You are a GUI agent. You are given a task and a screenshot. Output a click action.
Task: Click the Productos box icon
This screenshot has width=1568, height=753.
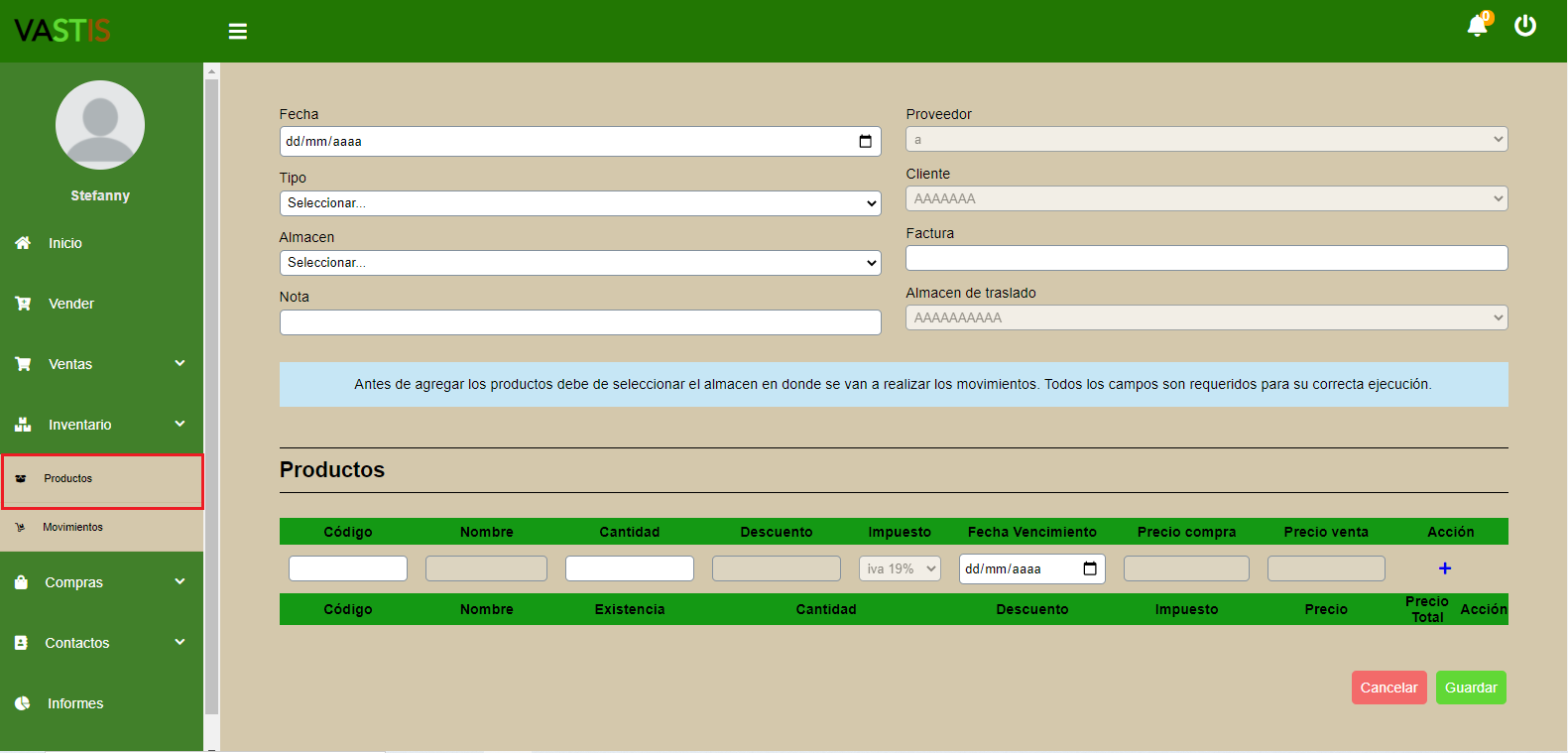click(x=21, y=478)
